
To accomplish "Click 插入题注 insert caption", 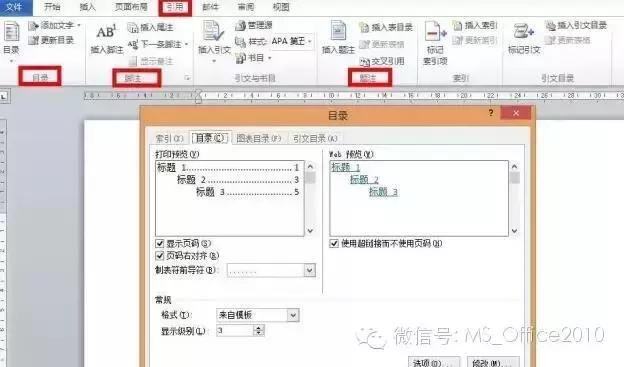I will (338, 38).
